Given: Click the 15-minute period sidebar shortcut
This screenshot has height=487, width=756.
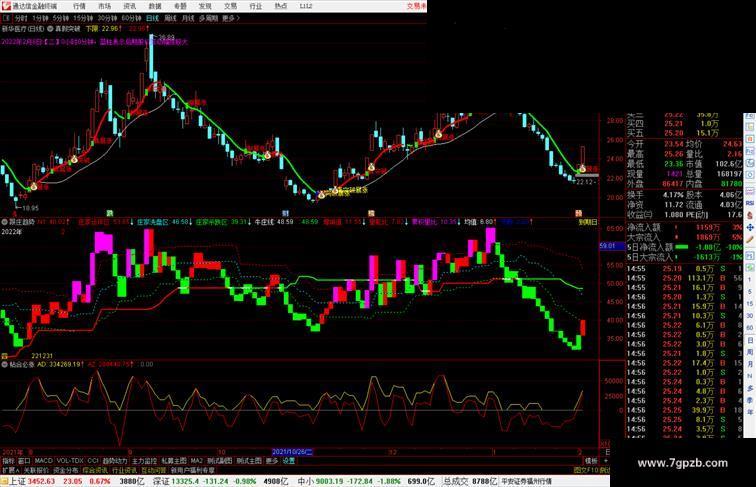Looking at the screenshot, I should click(750, 304).
